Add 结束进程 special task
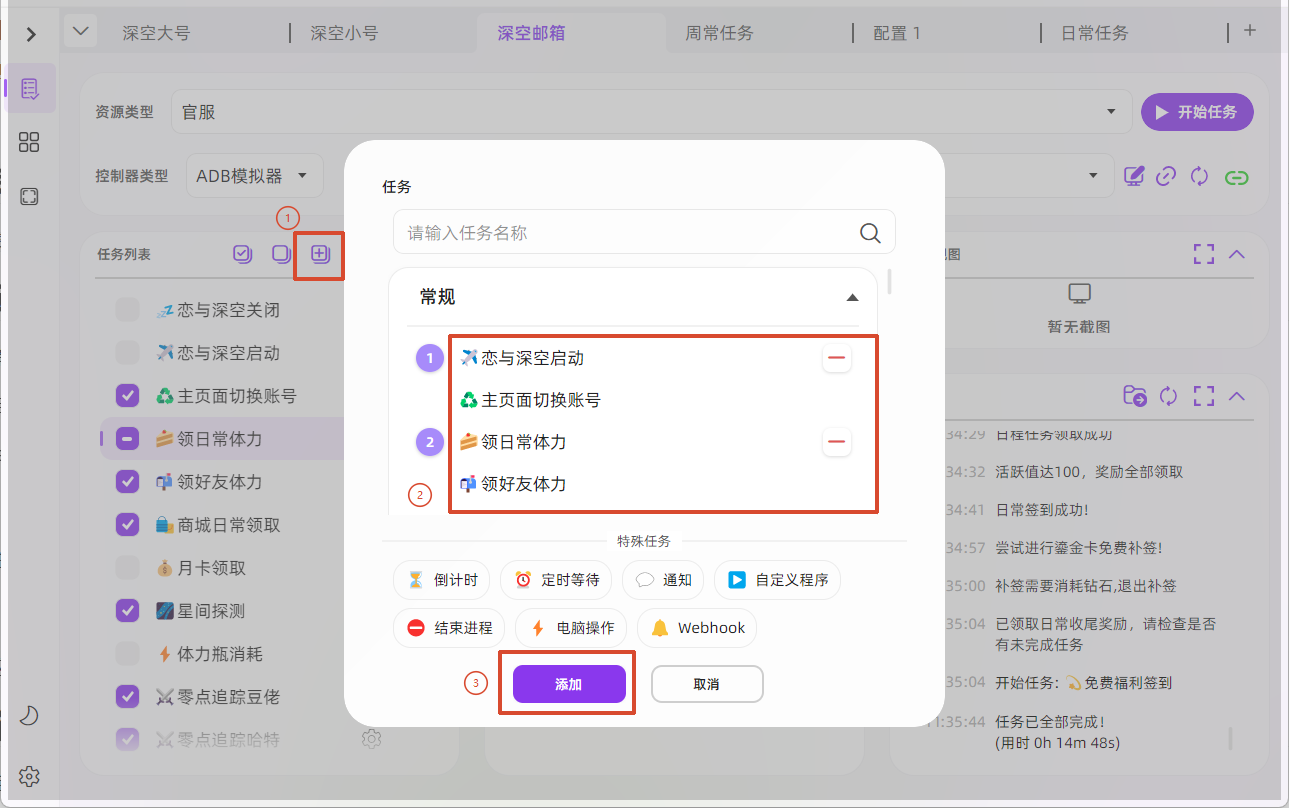Viewport: 1289px width, 808px height. coord(449,628)
